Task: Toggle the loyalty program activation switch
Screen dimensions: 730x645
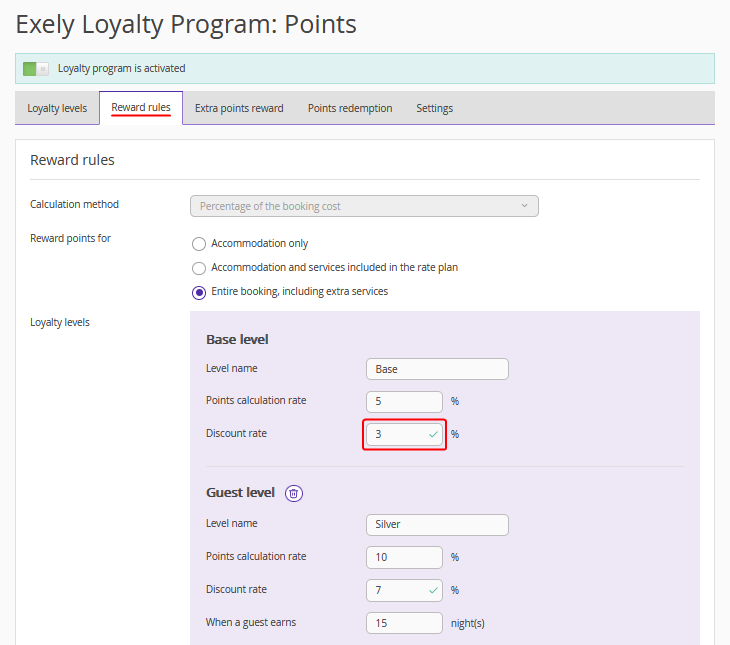Action: [36, 69]
